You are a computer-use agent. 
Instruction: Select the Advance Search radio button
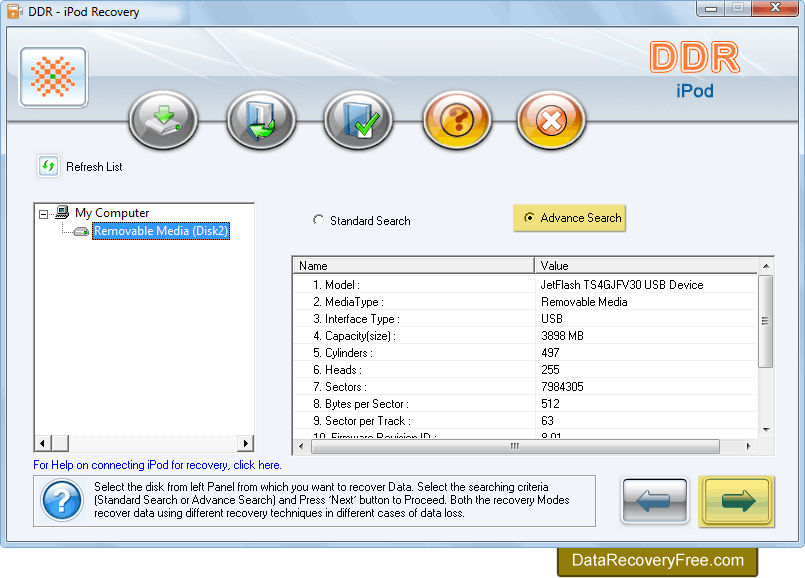529,218
